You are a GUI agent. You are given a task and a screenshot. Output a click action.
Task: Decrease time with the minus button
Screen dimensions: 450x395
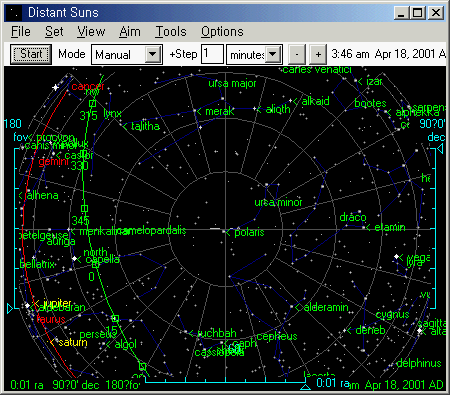coord(297,54)
